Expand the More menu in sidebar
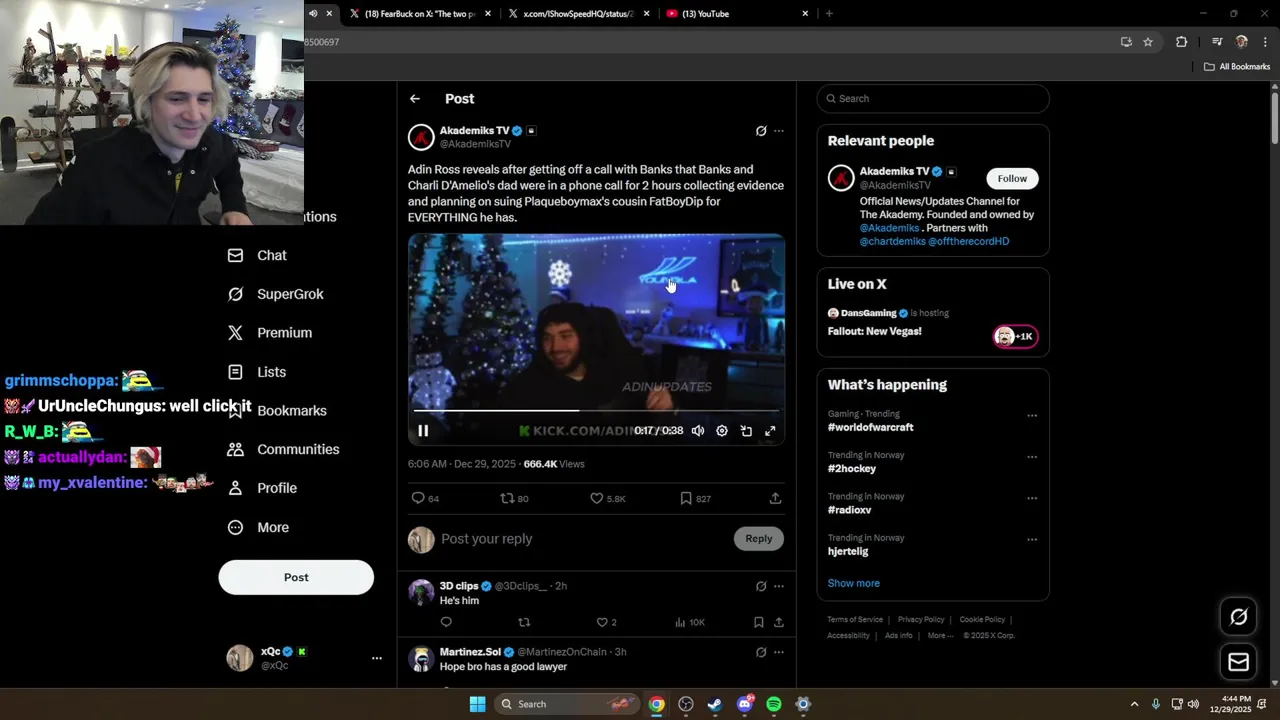1280x720 pixels. pyautogui.click(x=258, y=528)
